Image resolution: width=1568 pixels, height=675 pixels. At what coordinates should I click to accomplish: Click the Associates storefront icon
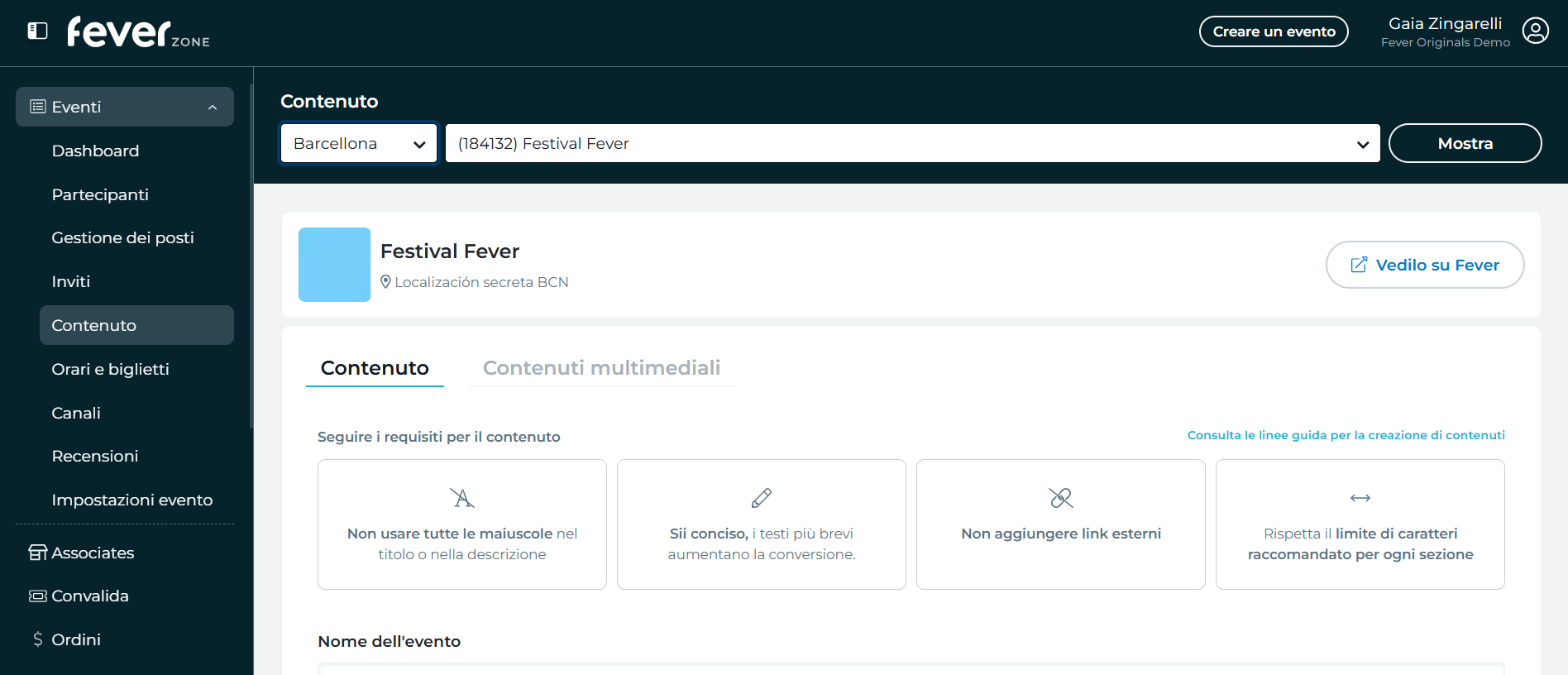point(38,553)
